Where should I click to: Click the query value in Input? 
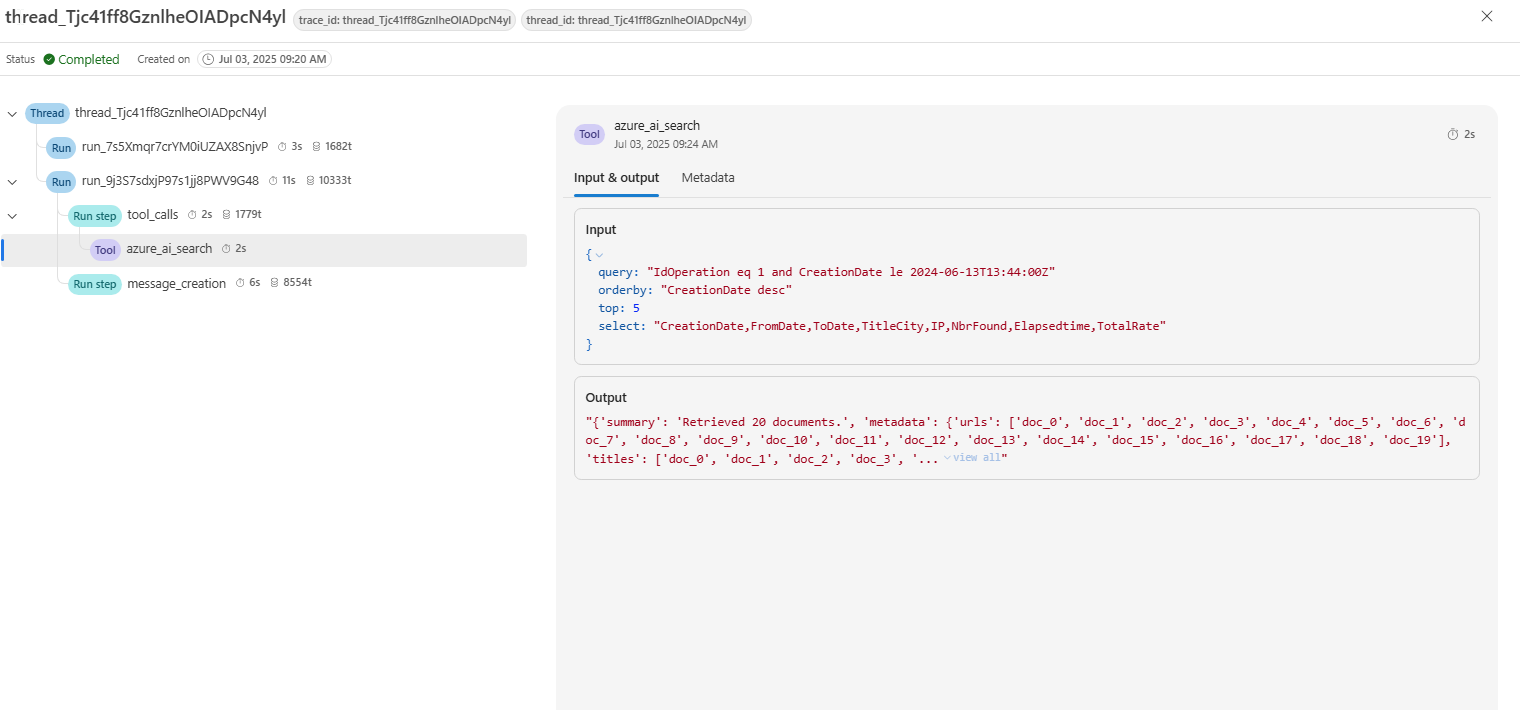(x=851, y=272)
